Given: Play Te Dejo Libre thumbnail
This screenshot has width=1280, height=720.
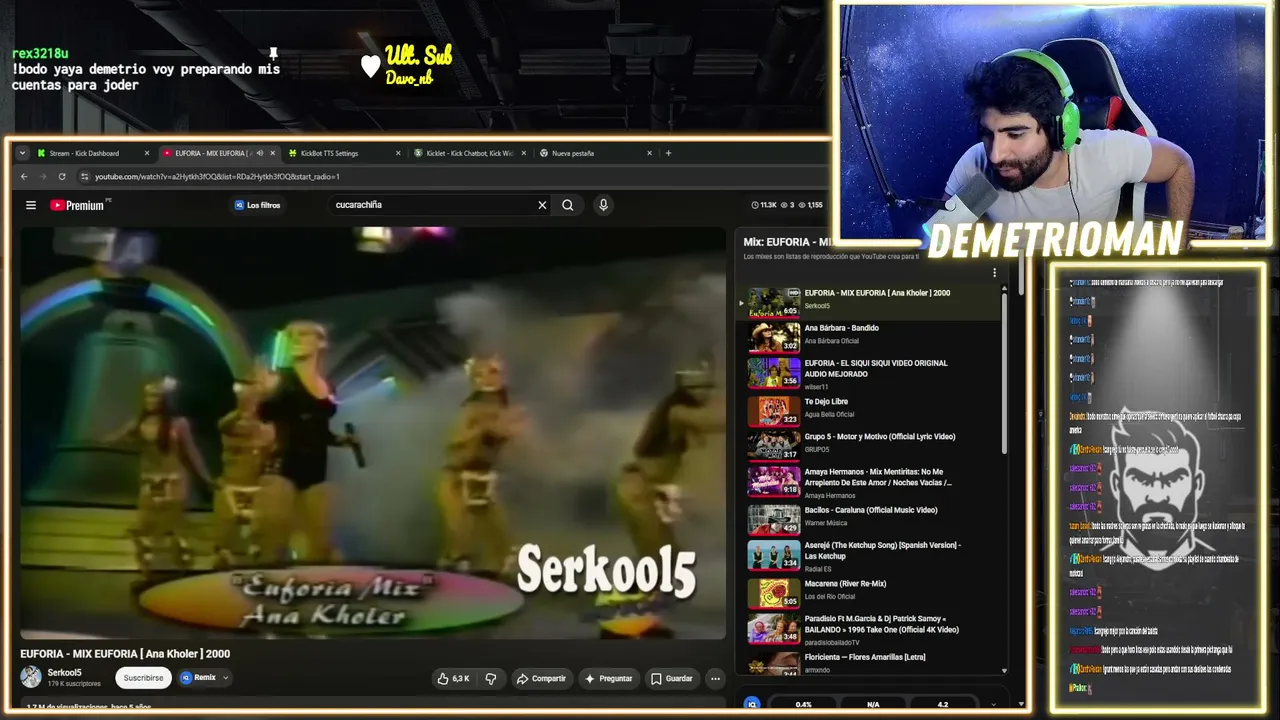Looking at the screenshot, I should click(x=774, y=411).
